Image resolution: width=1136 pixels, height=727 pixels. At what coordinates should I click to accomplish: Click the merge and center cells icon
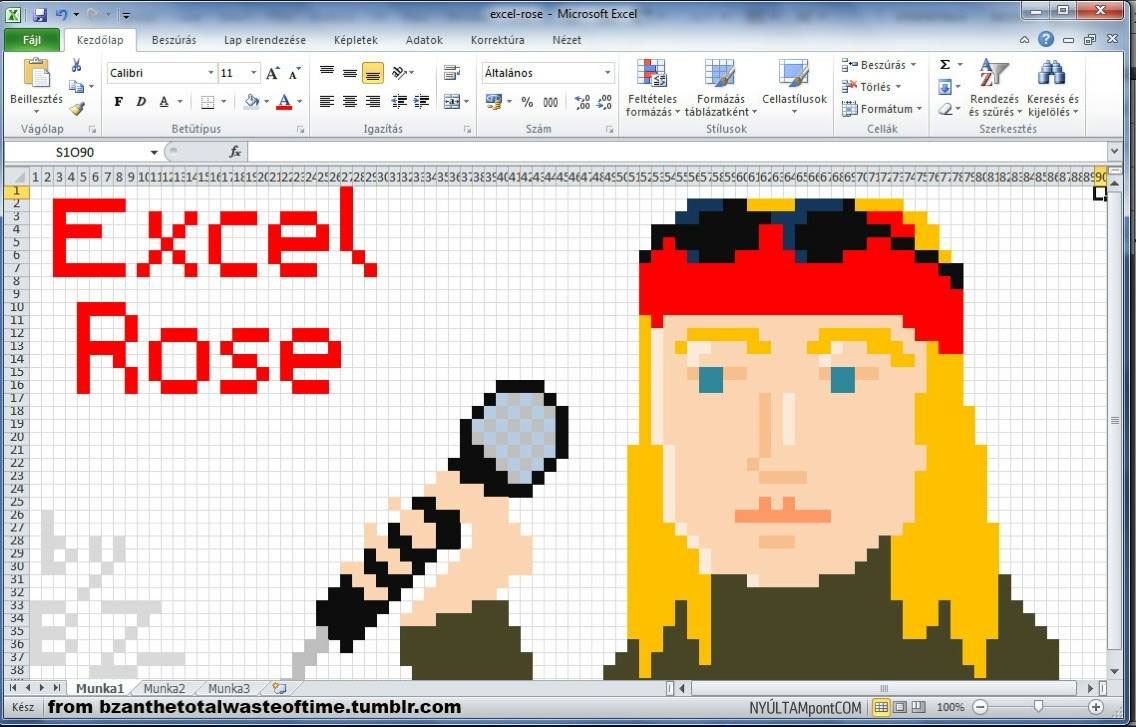pyautogui.click(x=452, y=101)
